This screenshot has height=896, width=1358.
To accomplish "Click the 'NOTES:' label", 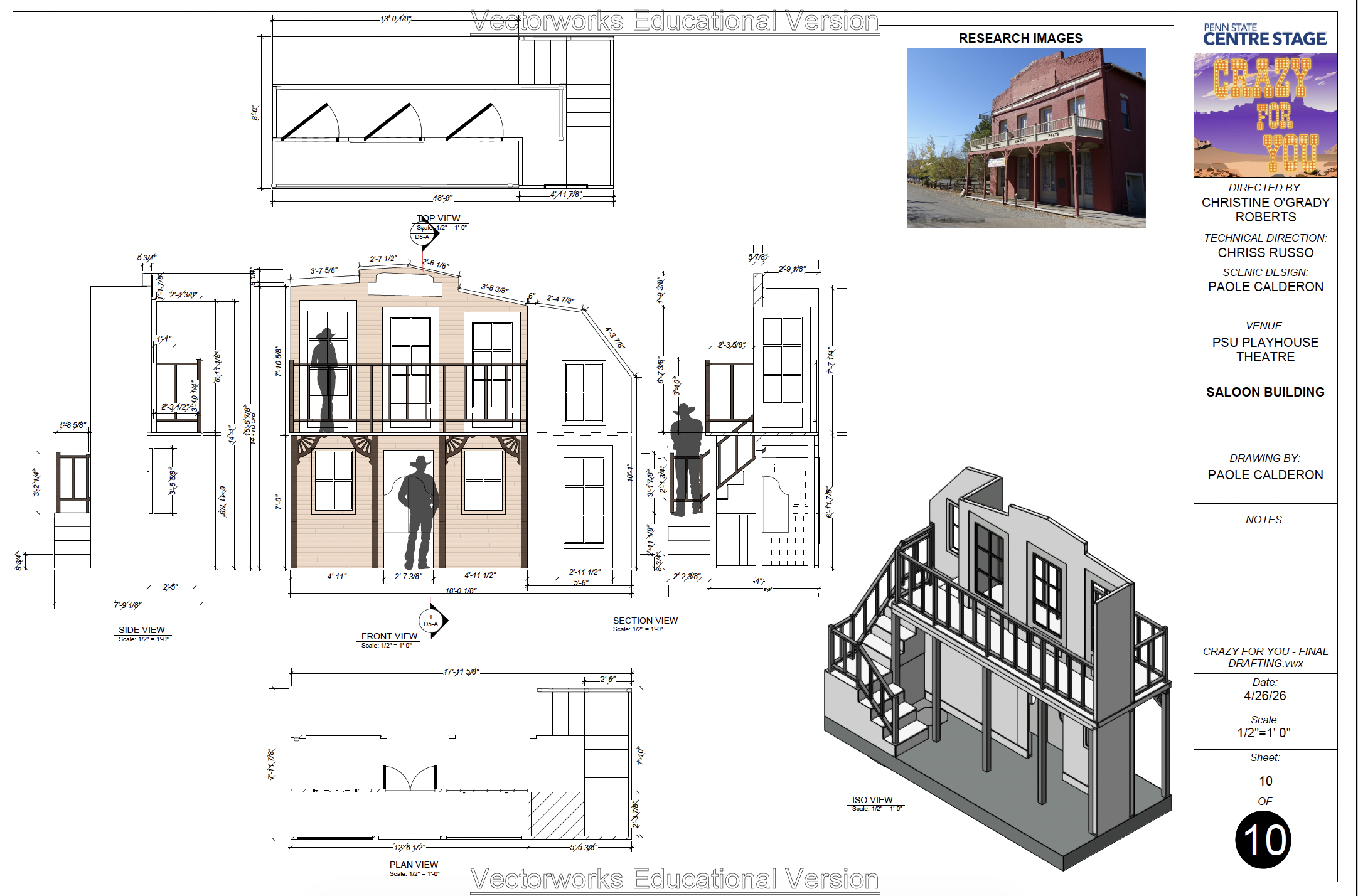I will click(x=1265, y=520).
